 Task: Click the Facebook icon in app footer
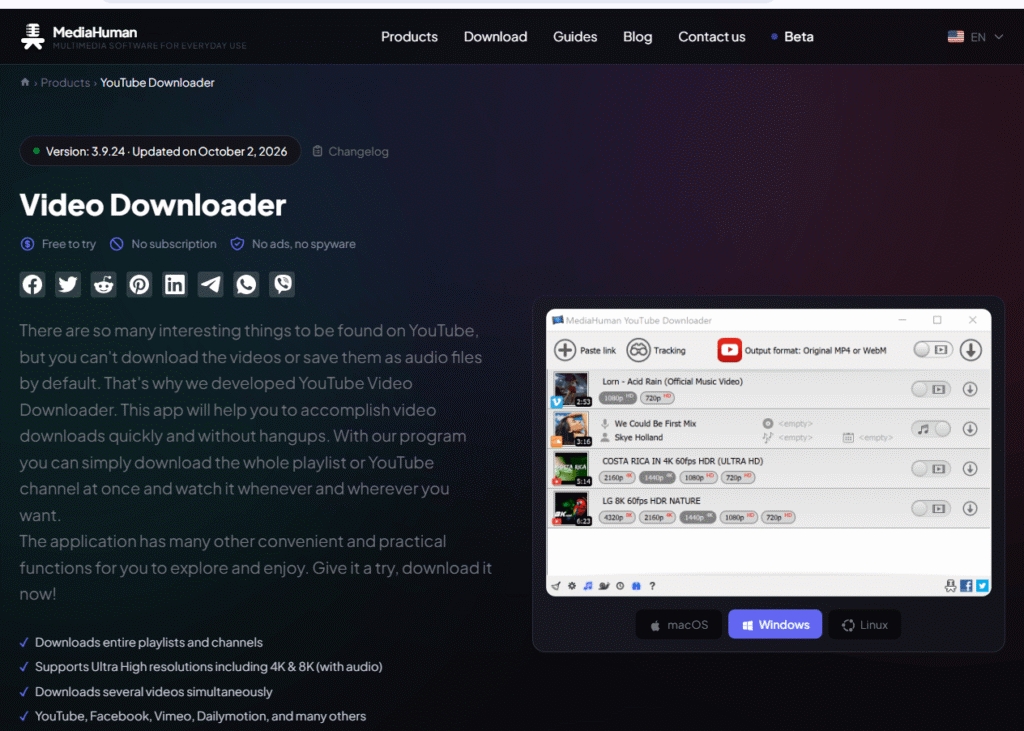pyautogui.click(x=967, y=586)
